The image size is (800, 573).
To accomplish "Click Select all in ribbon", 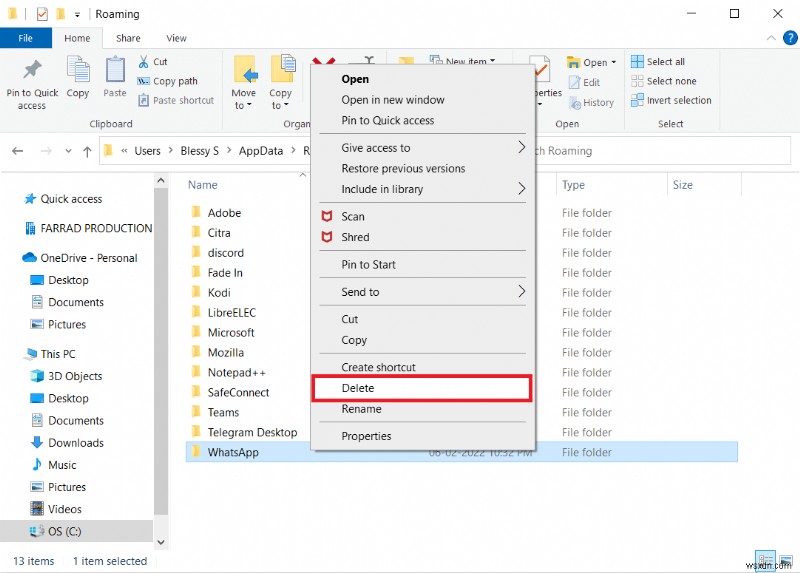I will click(658, 62).
